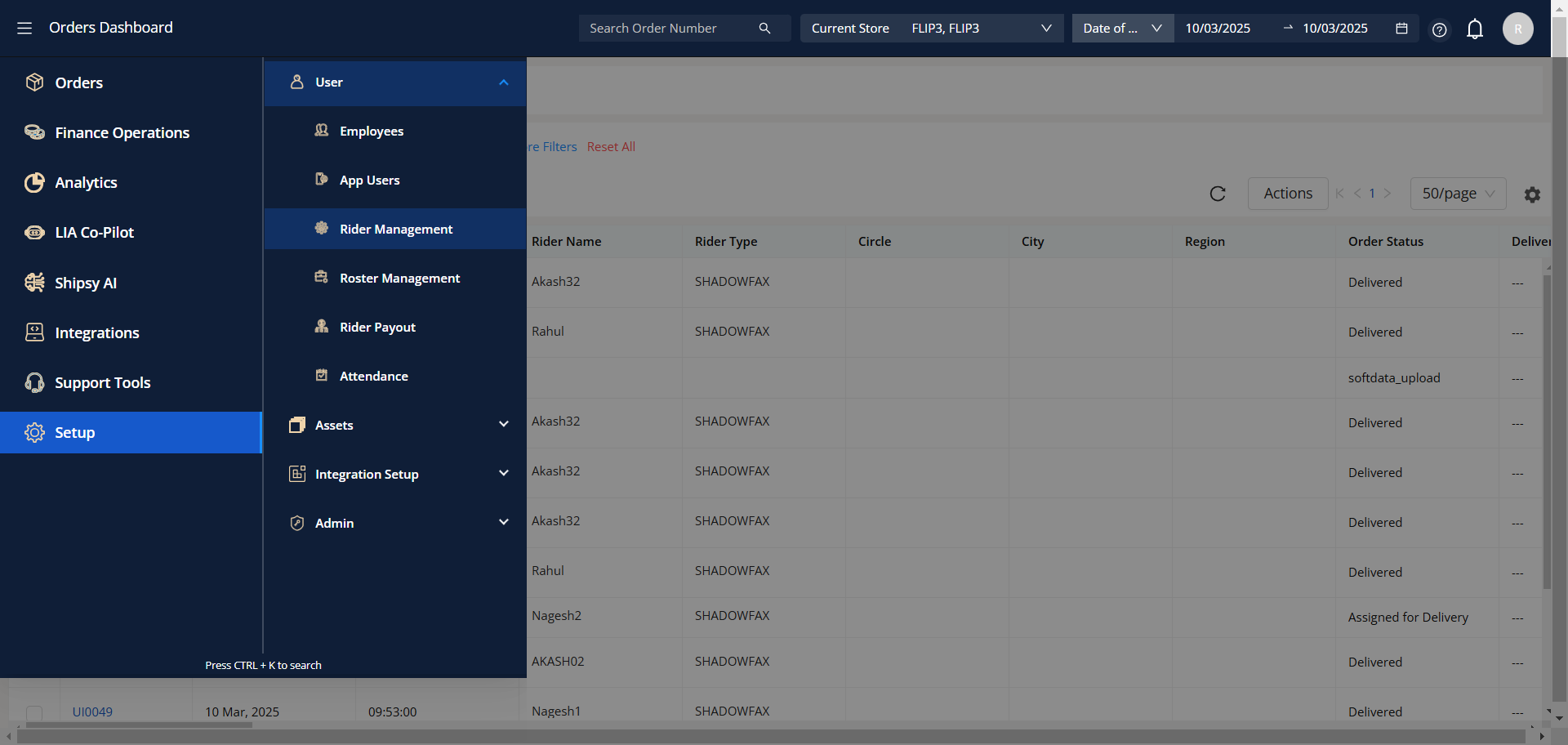Click the Finance Operations coins icon
Viewport: 1568px width, 745px height.
(34, 132)
